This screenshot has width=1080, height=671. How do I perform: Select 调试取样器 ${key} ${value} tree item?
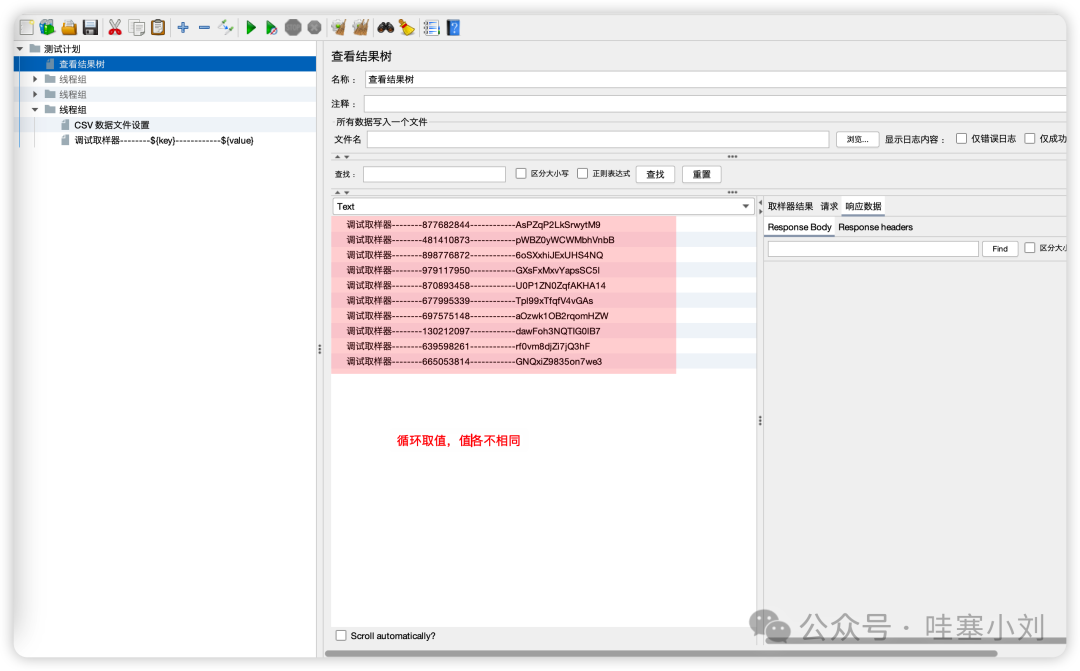pos(164,141)
